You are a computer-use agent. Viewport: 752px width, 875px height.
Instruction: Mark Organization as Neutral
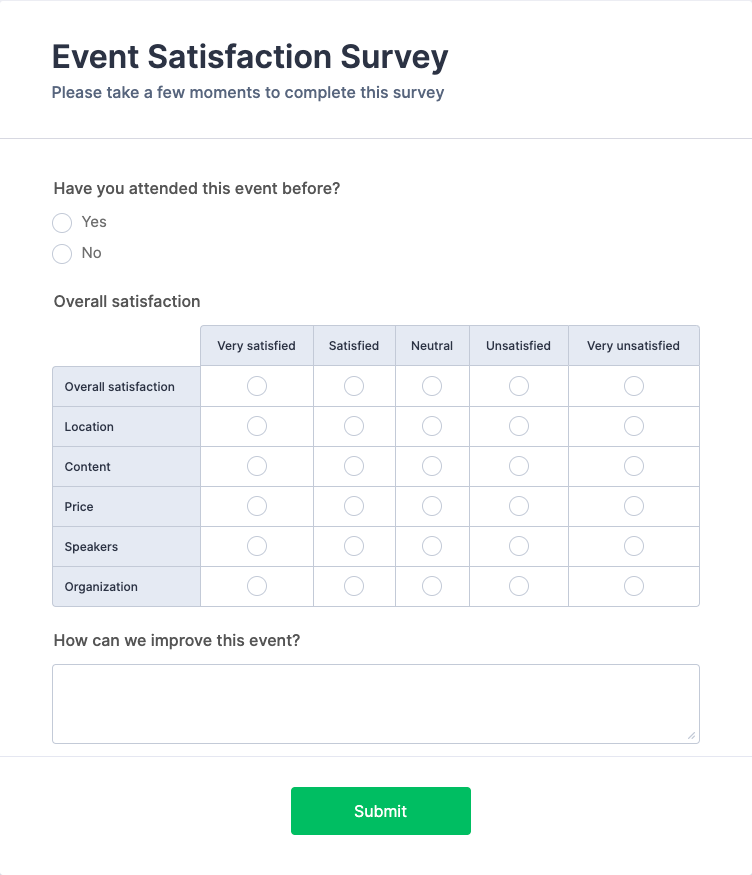coord(432,586)
